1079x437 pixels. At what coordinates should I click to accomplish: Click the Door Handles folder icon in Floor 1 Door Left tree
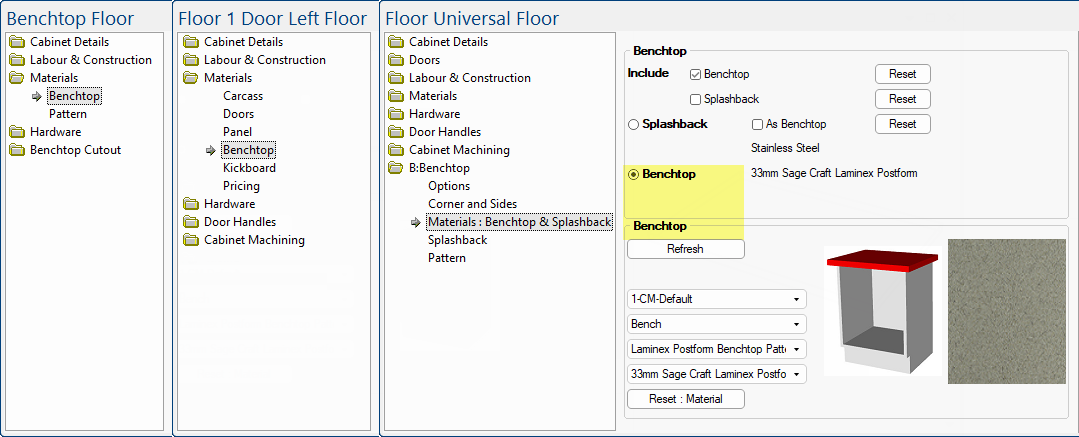pyautogui.click(x=191, y=222)
